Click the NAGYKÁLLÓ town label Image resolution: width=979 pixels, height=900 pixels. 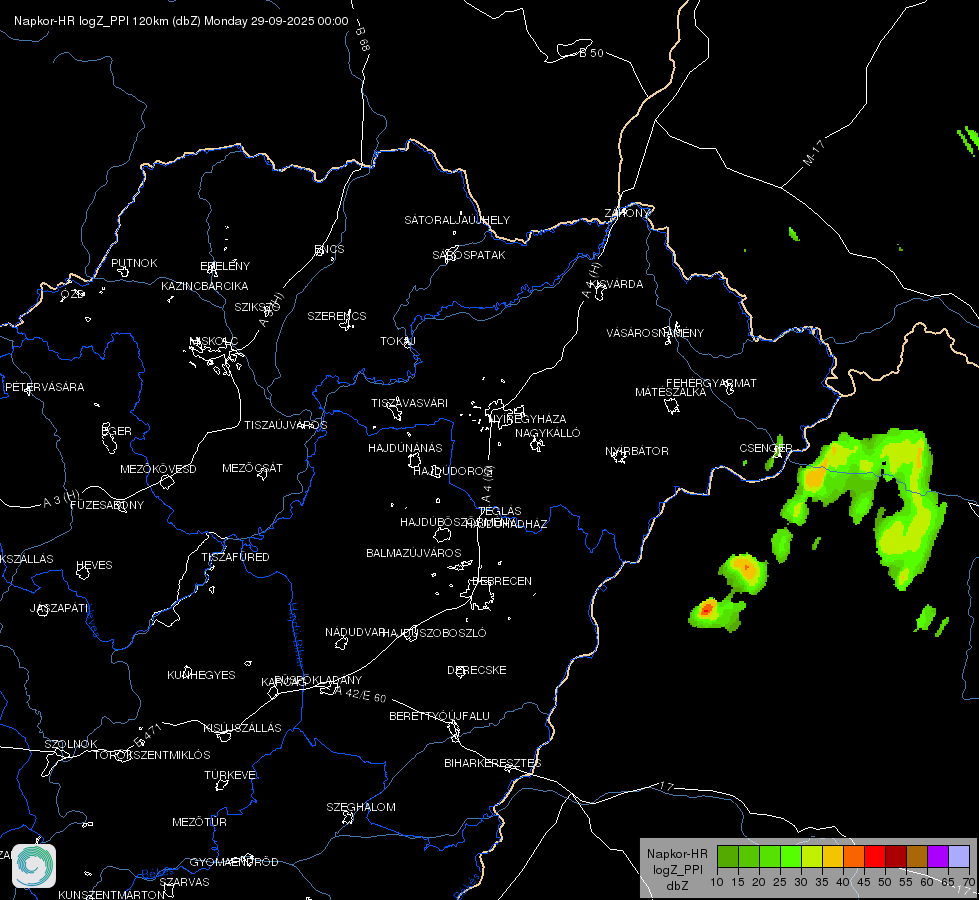click(548, 433)
